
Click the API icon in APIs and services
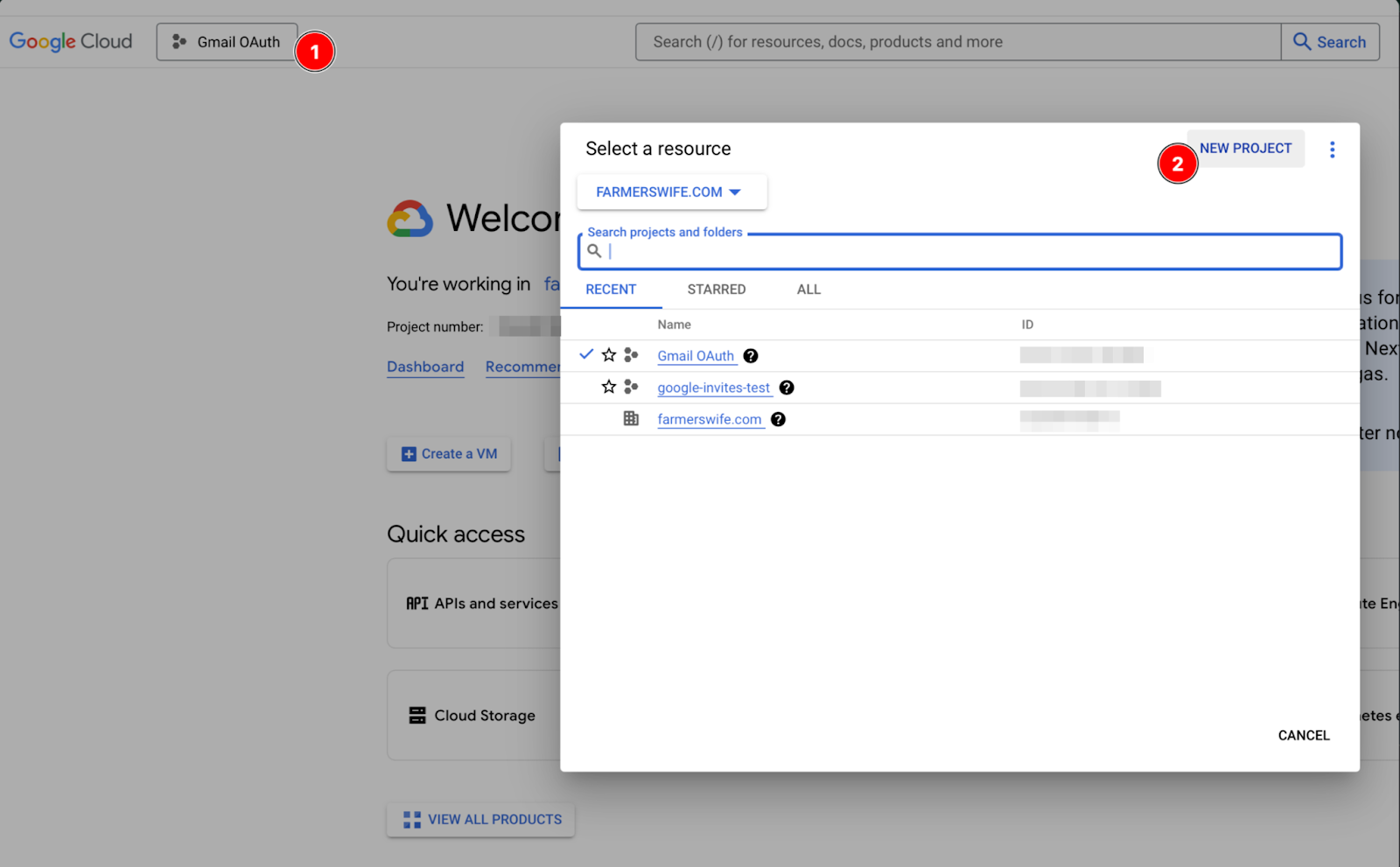[x=417, y=604]
